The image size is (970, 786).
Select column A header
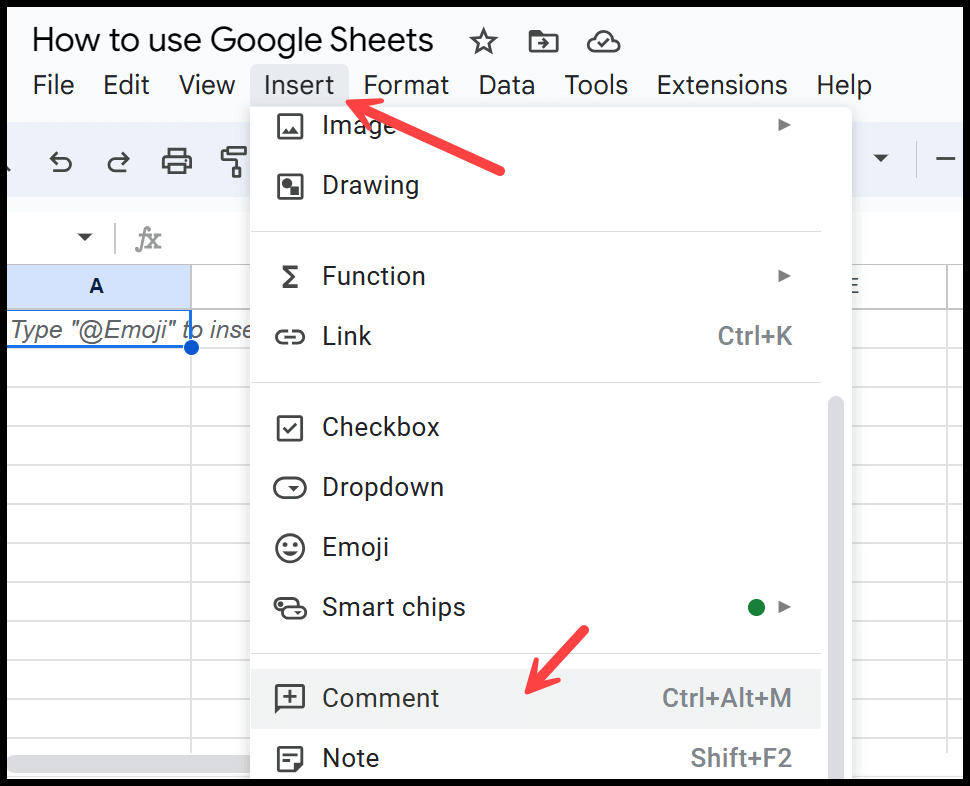99,286
